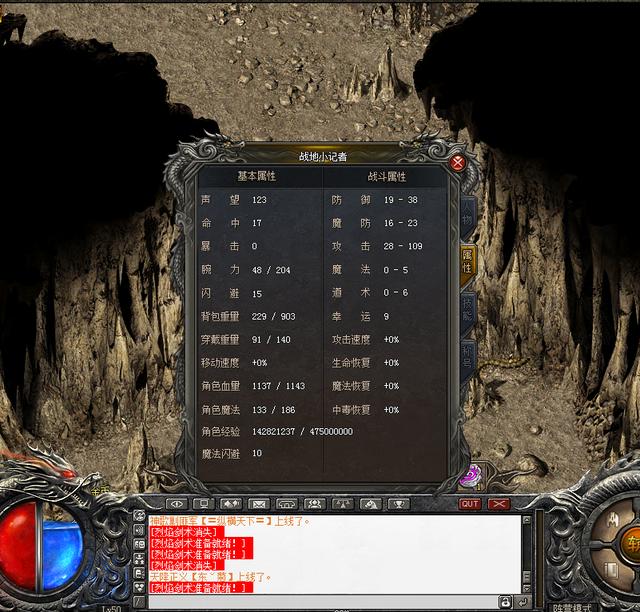Viewport: 640px width, 612px height.
Task: Close the character attributes panel
Action: point(458,163)
